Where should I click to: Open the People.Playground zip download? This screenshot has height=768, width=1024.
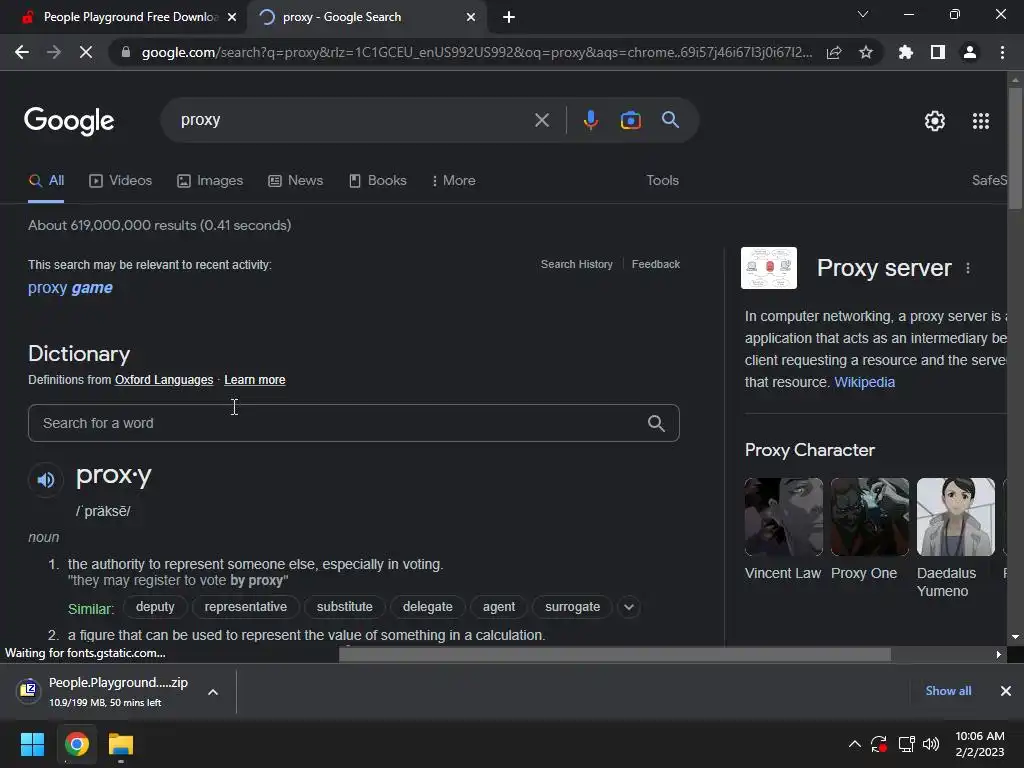(104, 692)
